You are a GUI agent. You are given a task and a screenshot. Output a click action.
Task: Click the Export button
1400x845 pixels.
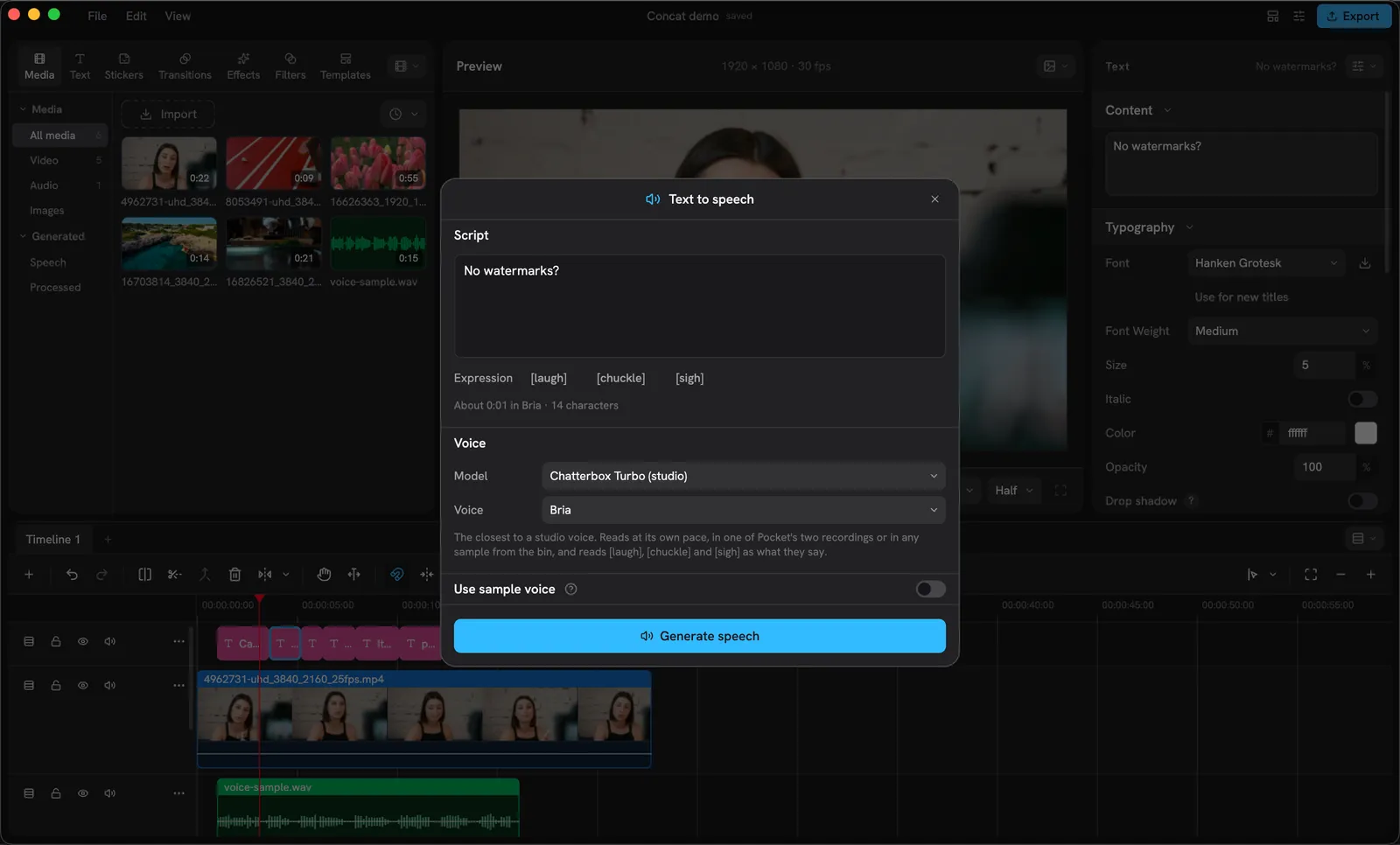click(1354, 16)
